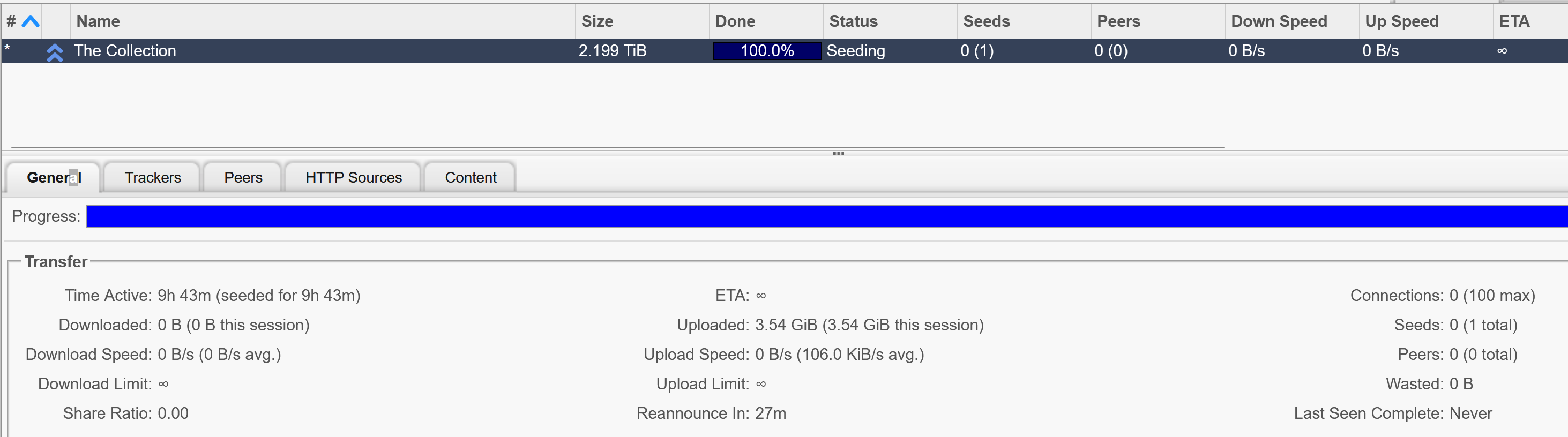Click the 100.0% done progress bar
The image size is (1568, 437).
point(767,50)
